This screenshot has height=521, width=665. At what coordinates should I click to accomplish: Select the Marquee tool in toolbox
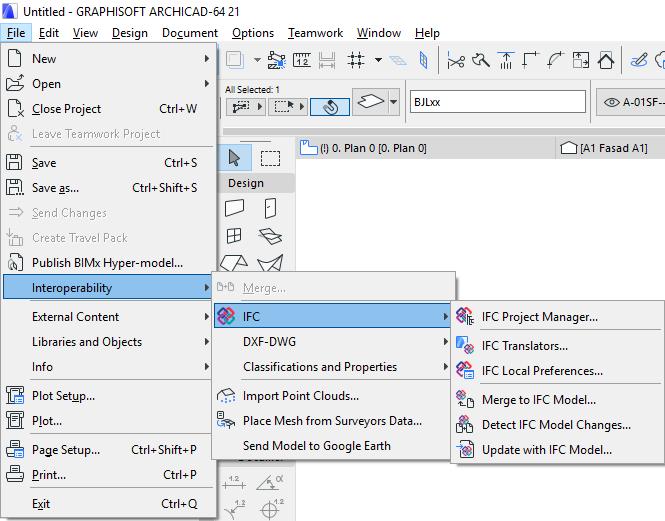(x=270, y=158)
